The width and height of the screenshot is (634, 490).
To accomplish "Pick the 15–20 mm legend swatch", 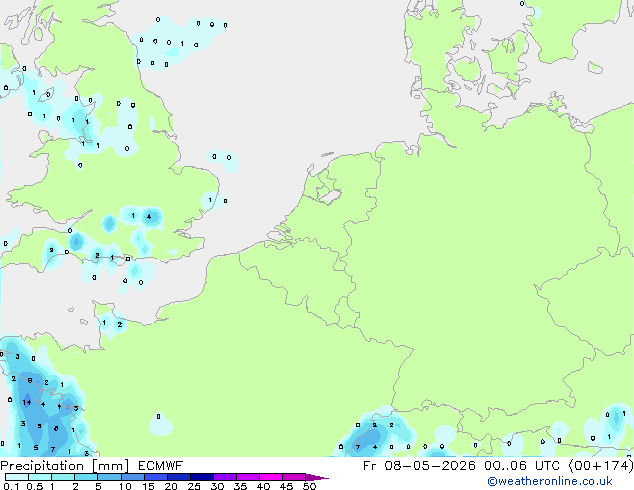I will click(156, 477).
